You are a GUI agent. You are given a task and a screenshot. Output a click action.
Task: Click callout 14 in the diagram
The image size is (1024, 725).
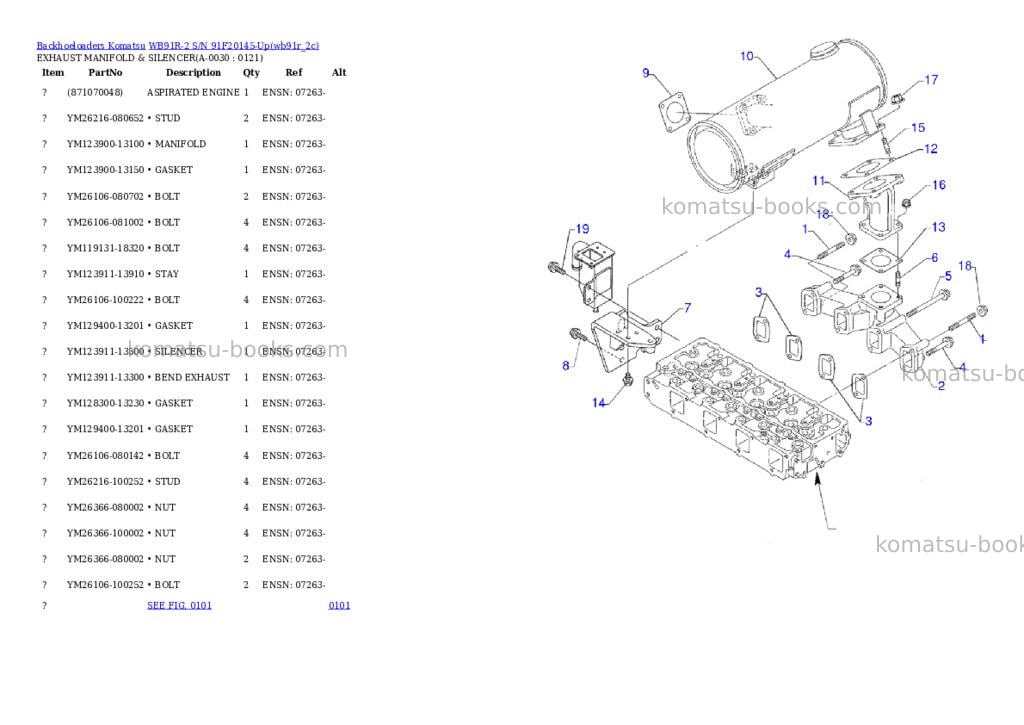point(598,403)
